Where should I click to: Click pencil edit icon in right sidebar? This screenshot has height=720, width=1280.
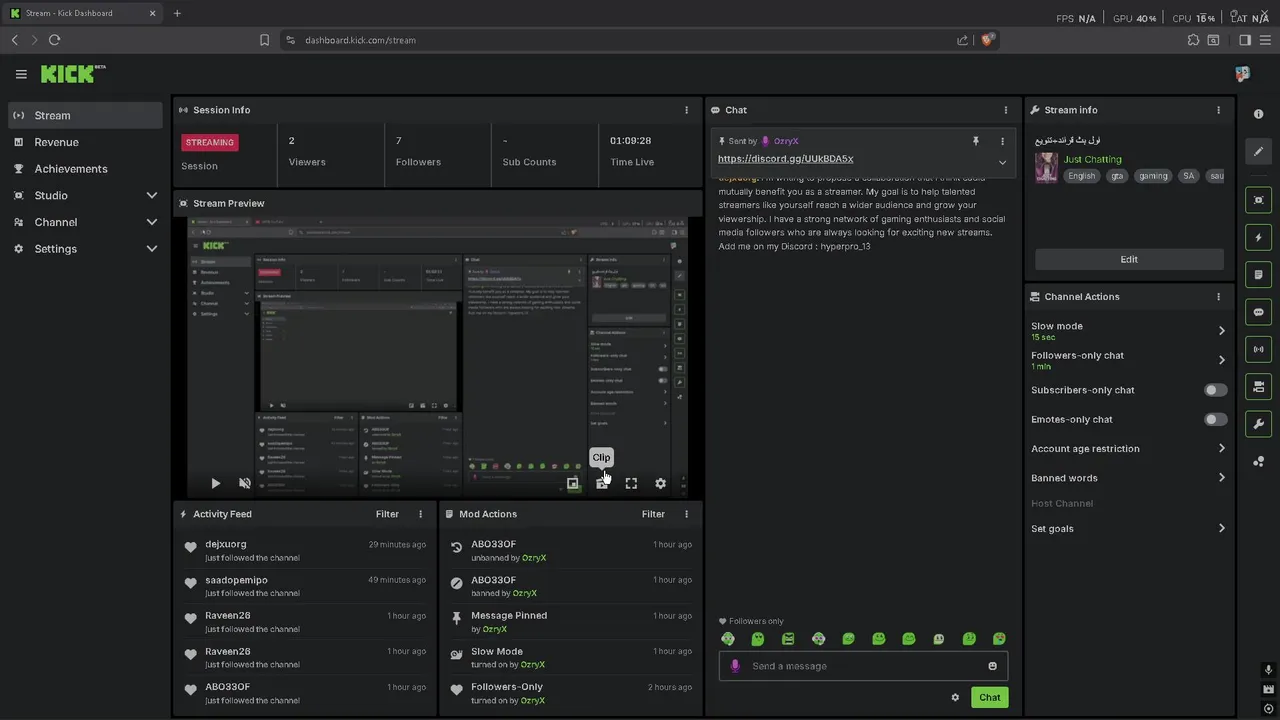point(1258,152)
